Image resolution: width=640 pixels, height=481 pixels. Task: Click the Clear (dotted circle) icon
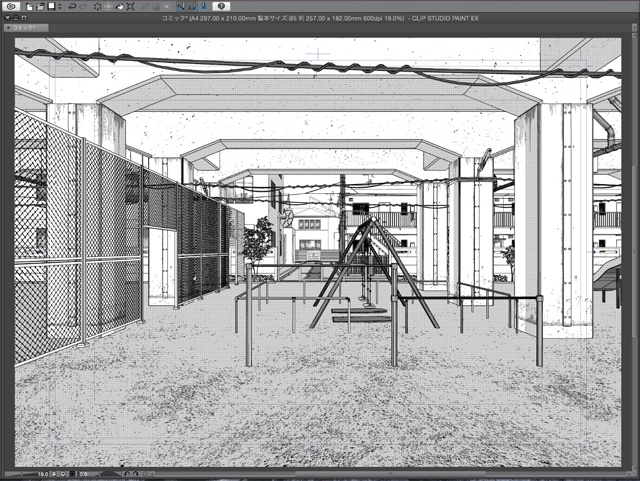[x=98, y=6]
